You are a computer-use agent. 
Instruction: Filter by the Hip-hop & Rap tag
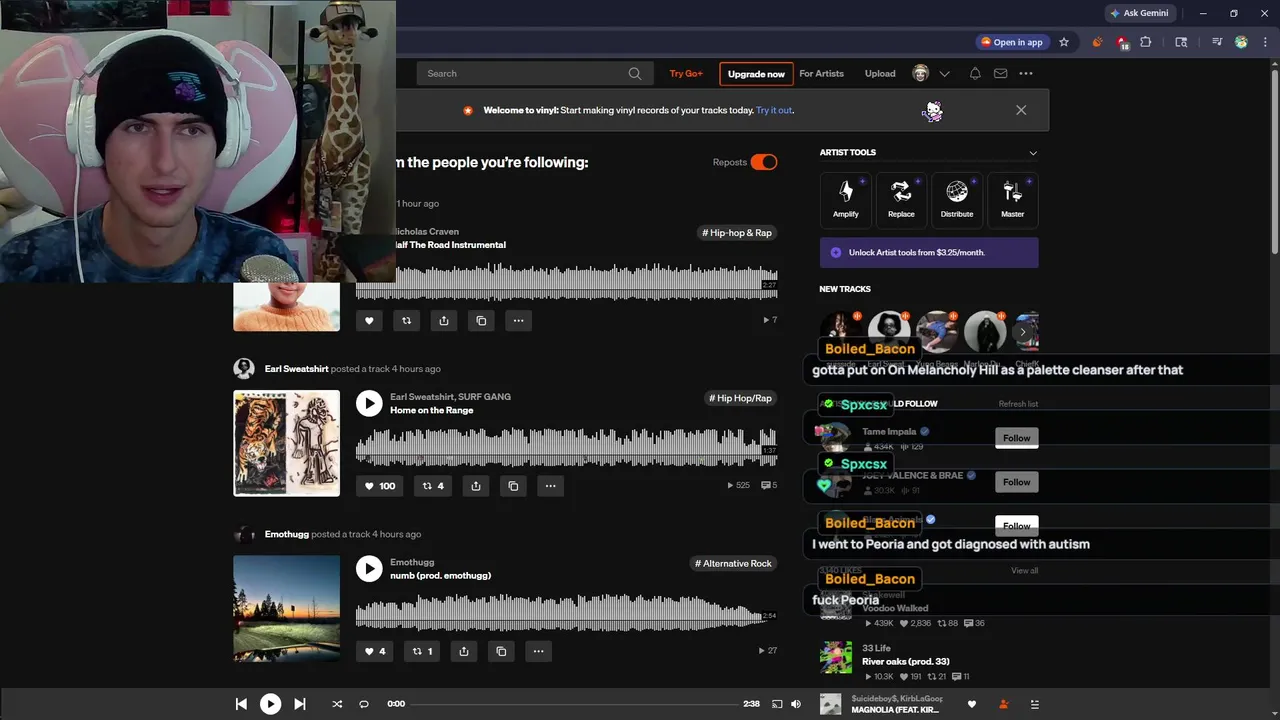tap(737, 233)
